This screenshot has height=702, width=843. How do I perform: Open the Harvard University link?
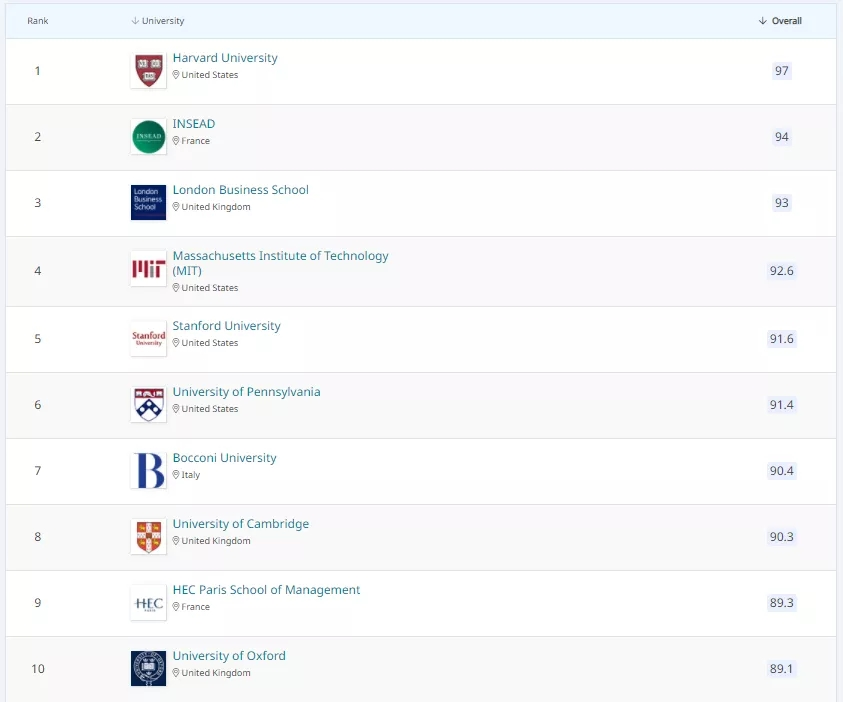(x=224, y=58)
